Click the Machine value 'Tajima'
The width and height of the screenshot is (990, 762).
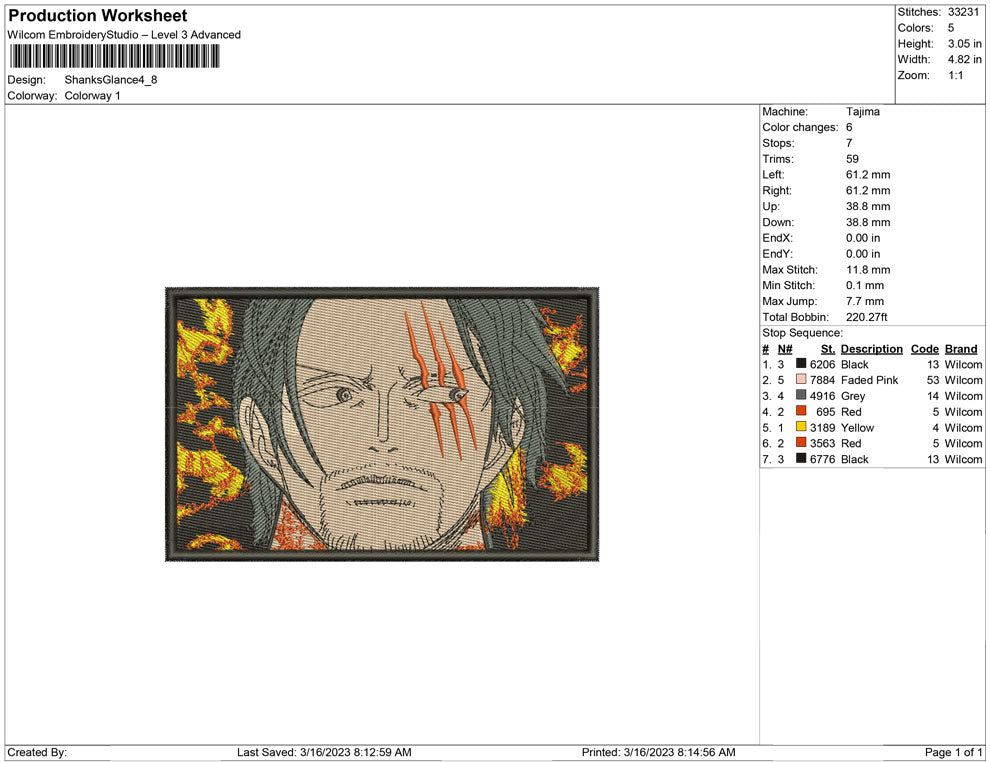pos(862,111)
